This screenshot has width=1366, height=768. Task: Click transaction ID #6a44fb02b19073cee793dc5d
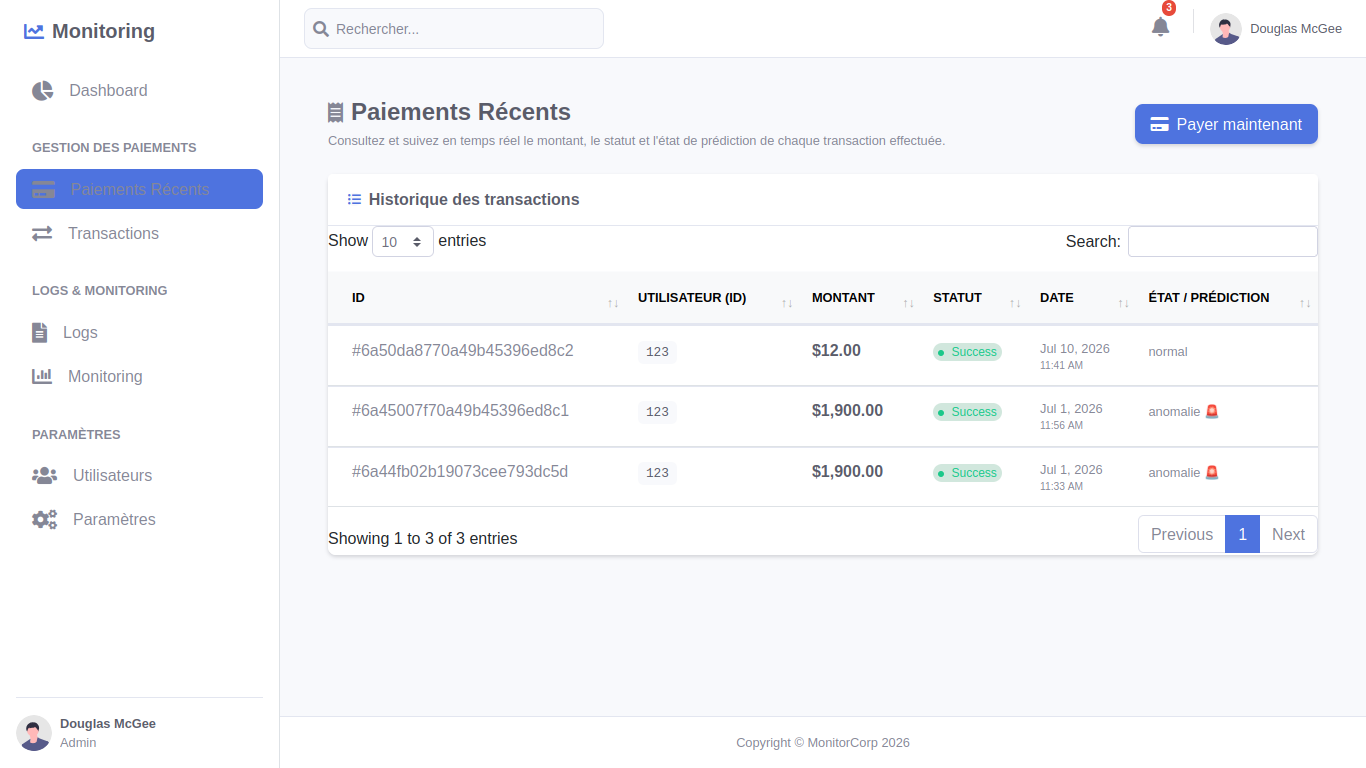pos(460,472)
